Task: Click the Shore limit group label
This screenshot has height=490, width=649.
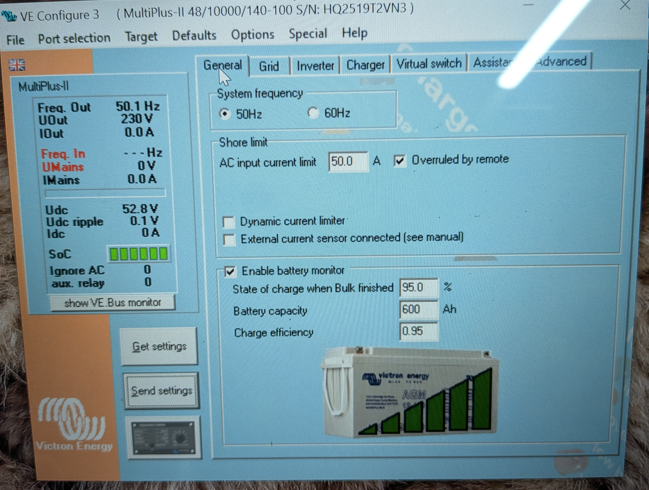Action: click(243, 143)
